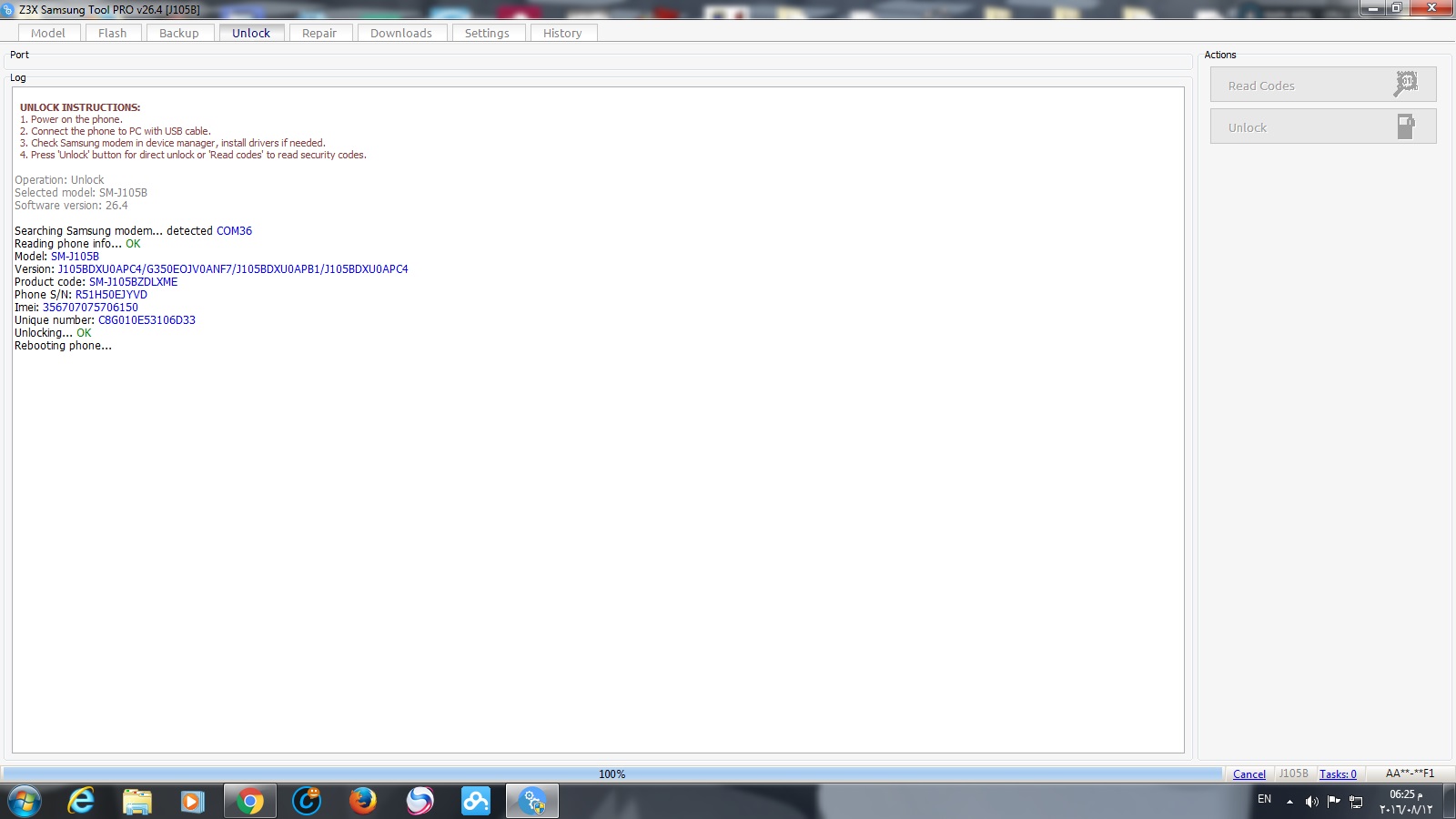Image resolution: width=1456 pixels, height=819 pixels.
Task: Open Windows Explorer from the taskbar
Action: point(137,802)
